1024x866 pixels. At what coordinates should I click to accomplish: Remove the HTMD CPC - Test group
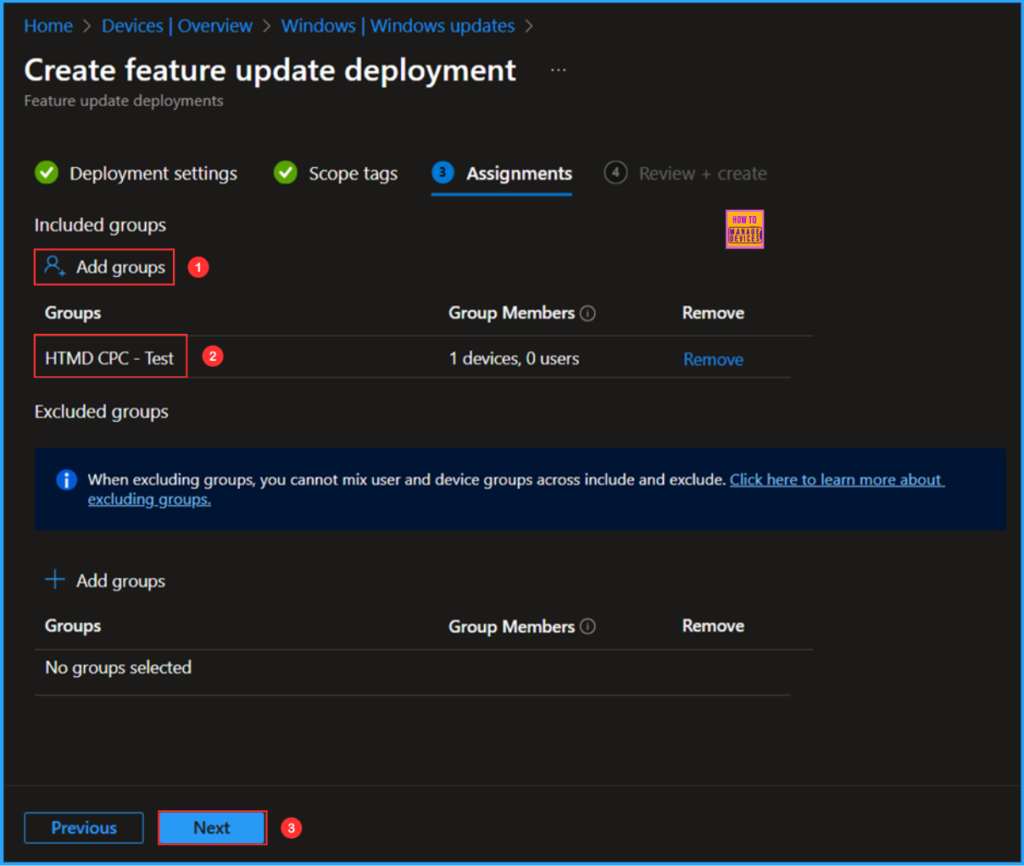pos(713,359)
